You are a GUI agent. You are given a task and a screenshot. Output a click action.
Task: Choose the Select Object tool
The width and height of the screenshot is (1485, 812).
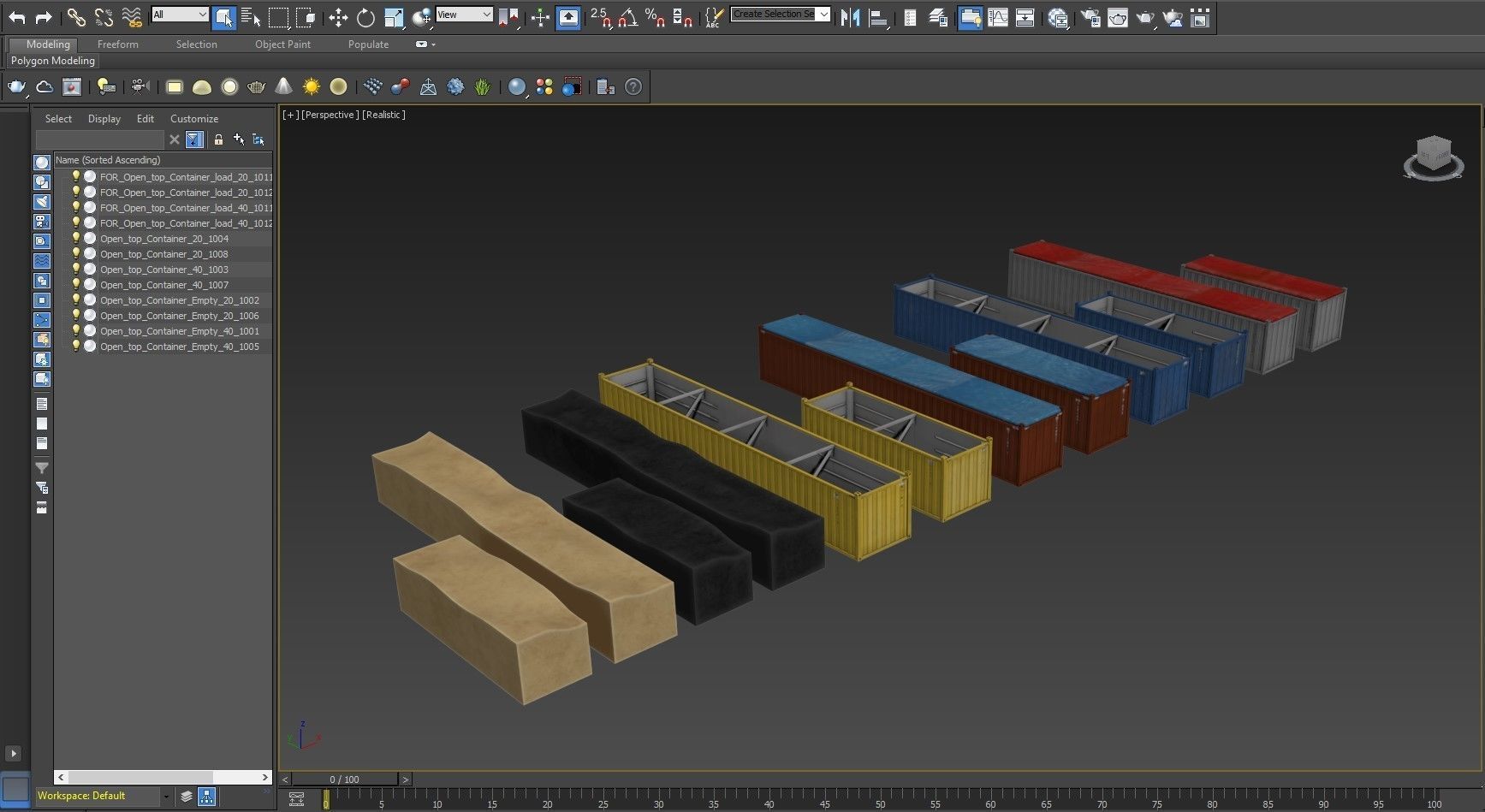(x=223, y=17)
